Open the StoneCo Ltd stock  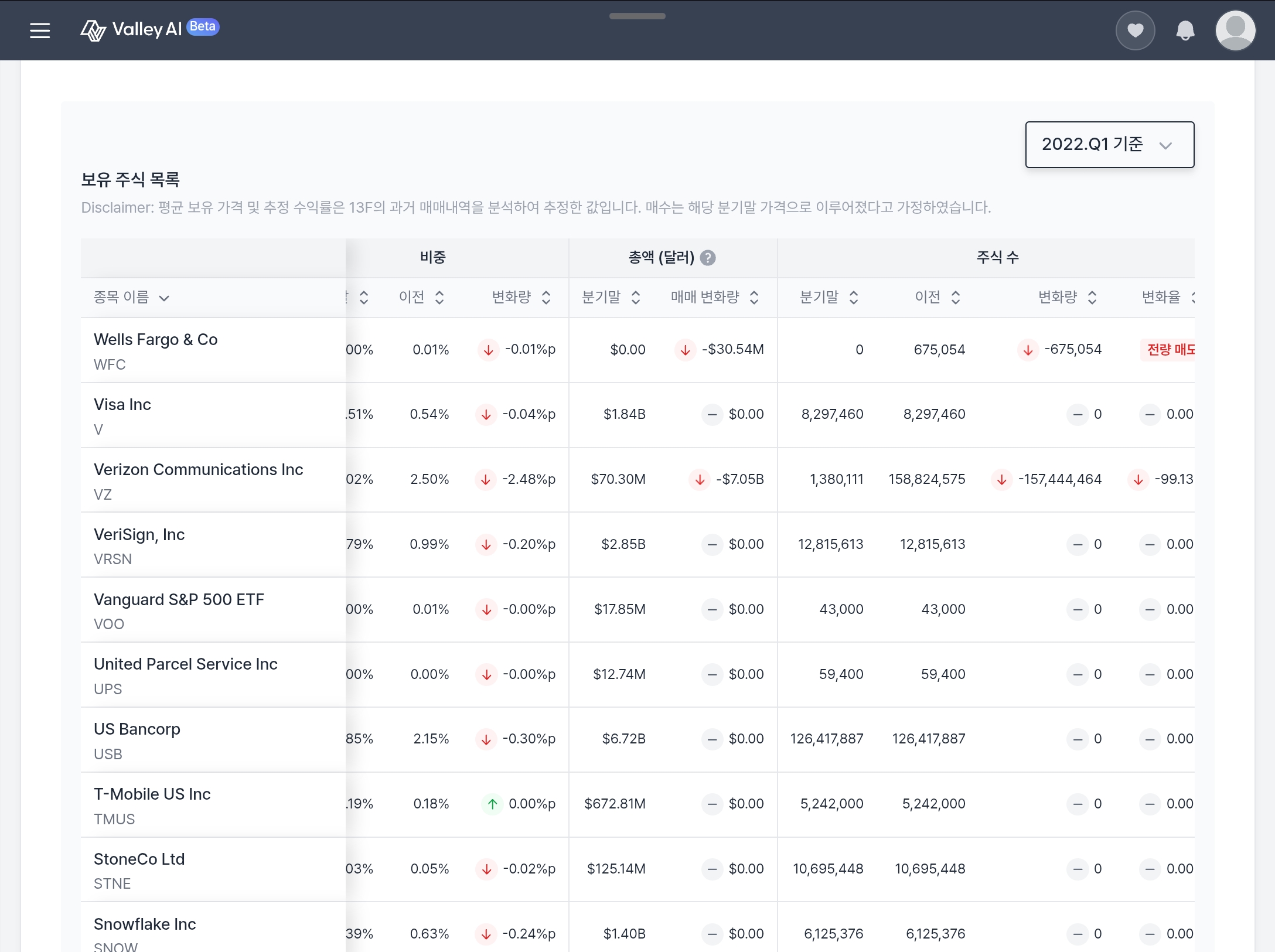[139, 859]
